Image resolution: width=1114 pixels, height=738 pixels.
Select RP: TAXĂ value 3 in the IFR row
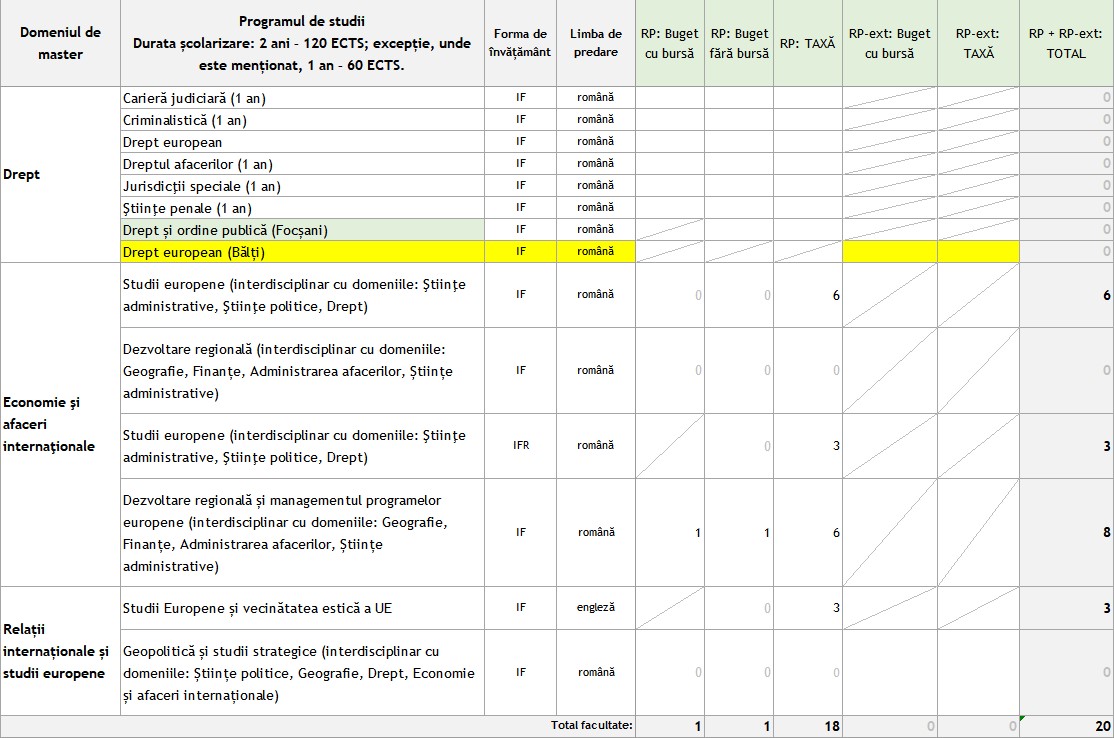[x=808, y=446]
